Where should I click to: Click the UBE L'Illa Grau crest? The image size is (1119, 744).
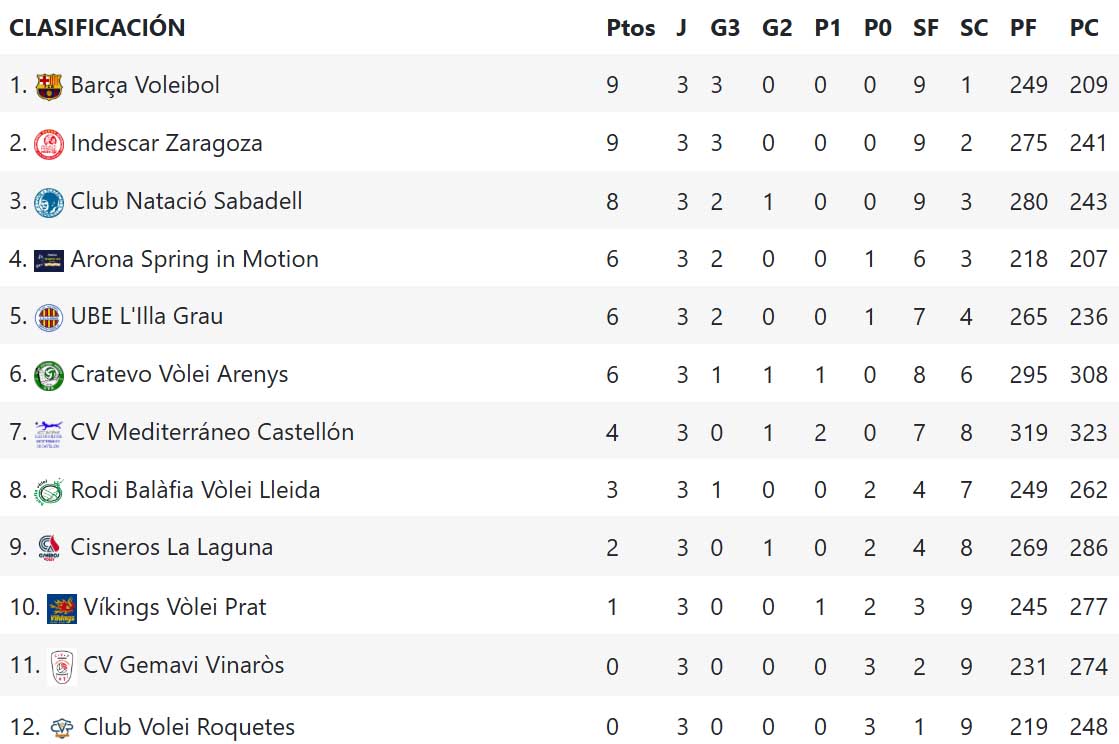(x=48, y=317)
